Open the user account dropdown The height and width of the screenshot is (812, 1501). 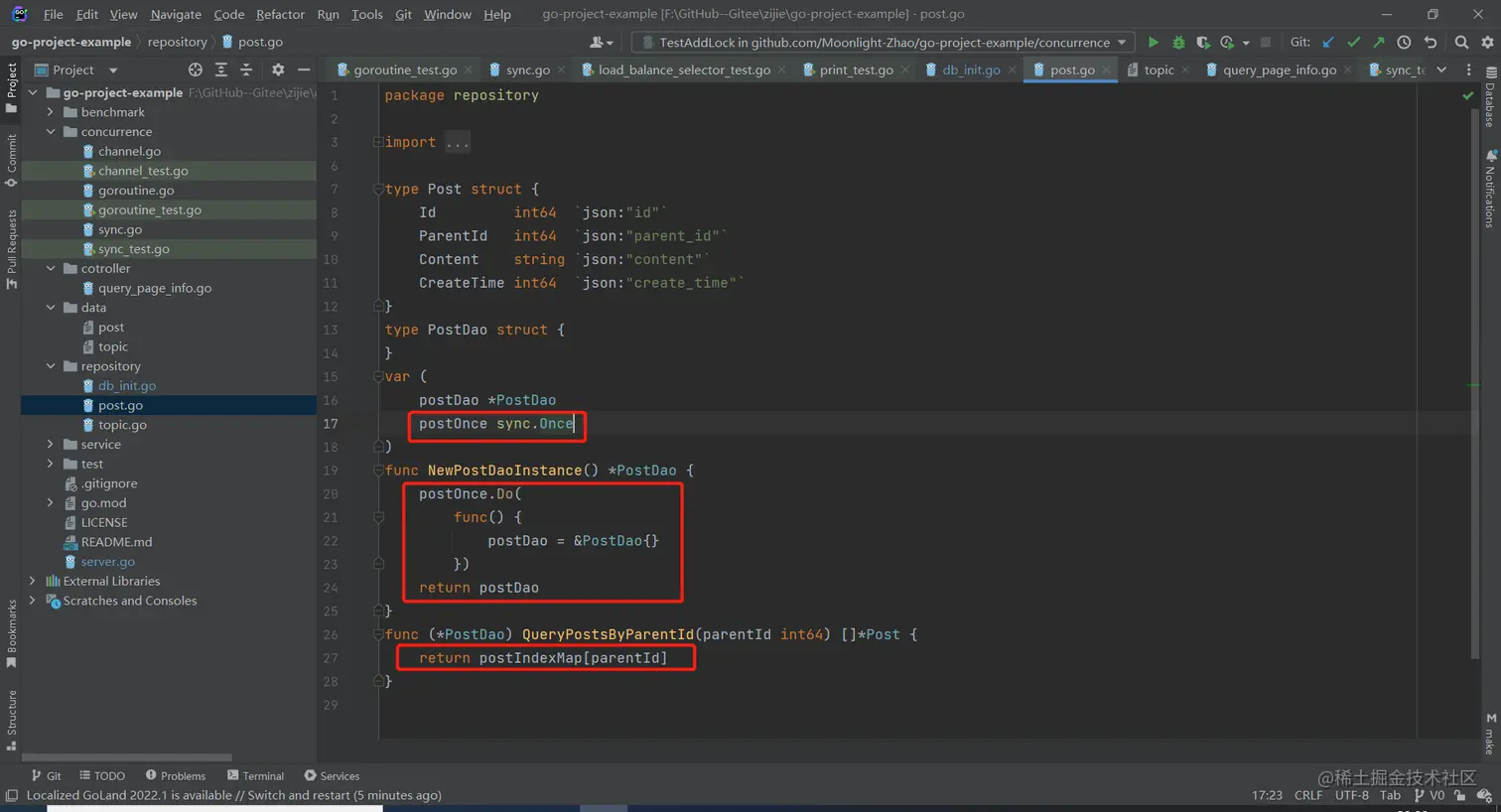(x=601, y=43)
